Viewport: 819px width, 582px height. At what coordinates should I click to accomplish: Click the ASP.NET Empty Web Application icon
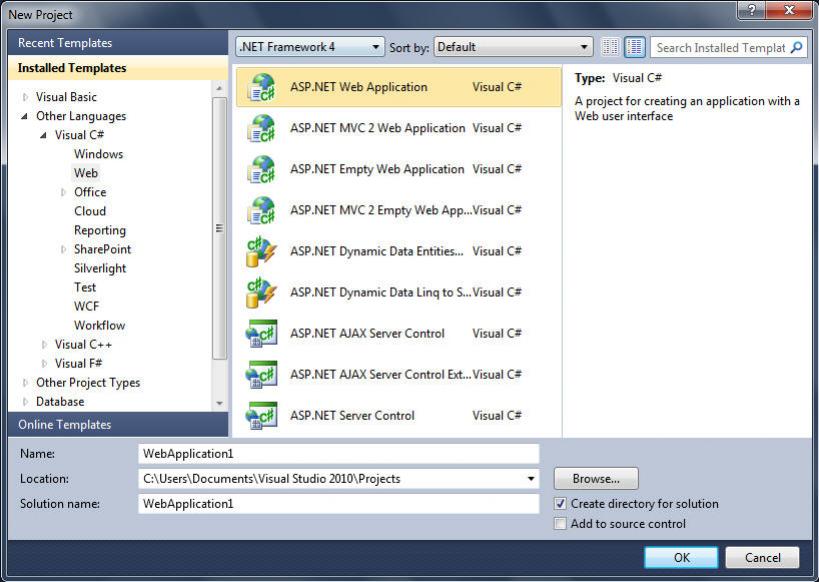click(261, 169)
